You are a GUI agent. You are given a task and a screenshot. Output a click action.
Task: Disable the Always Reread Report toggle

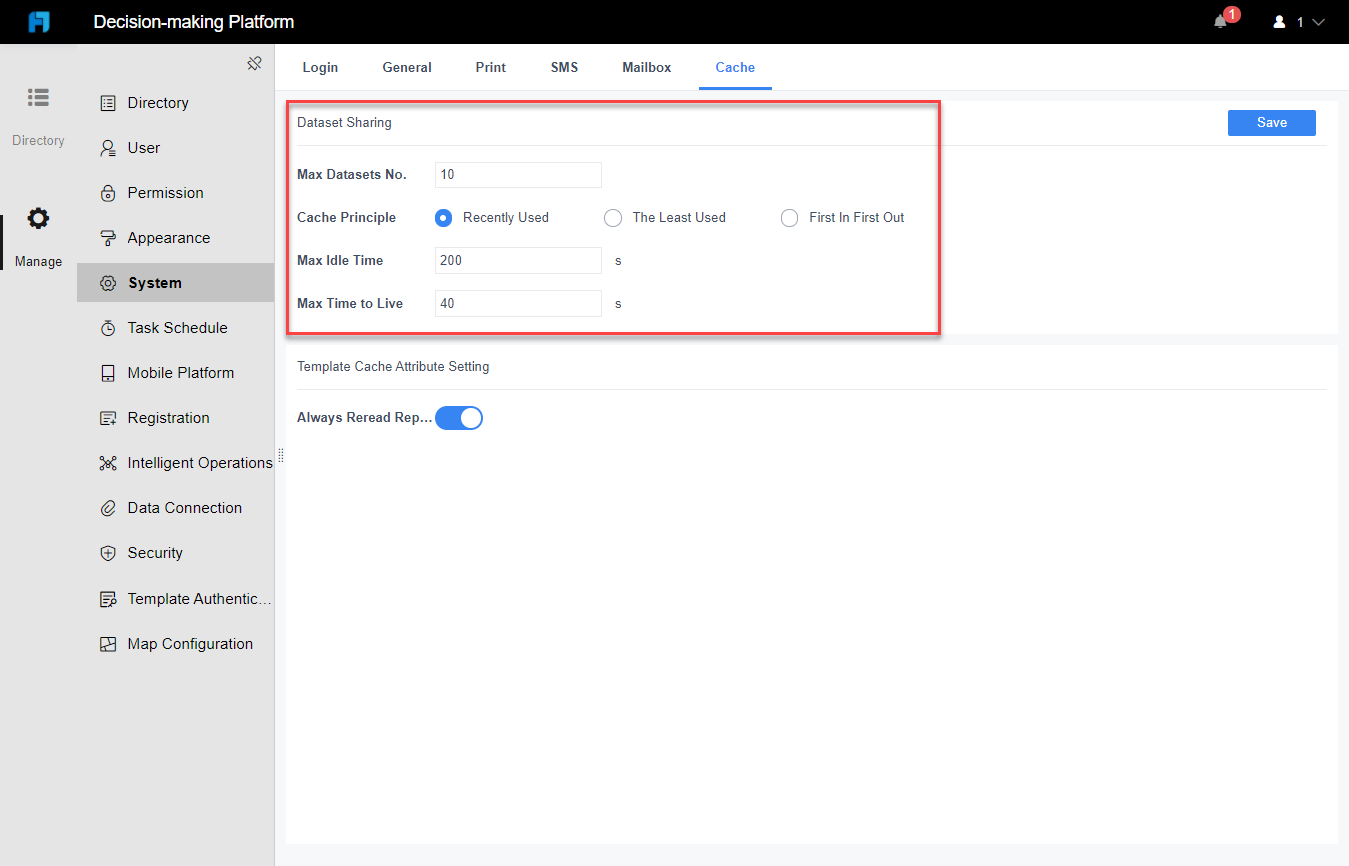459,417
